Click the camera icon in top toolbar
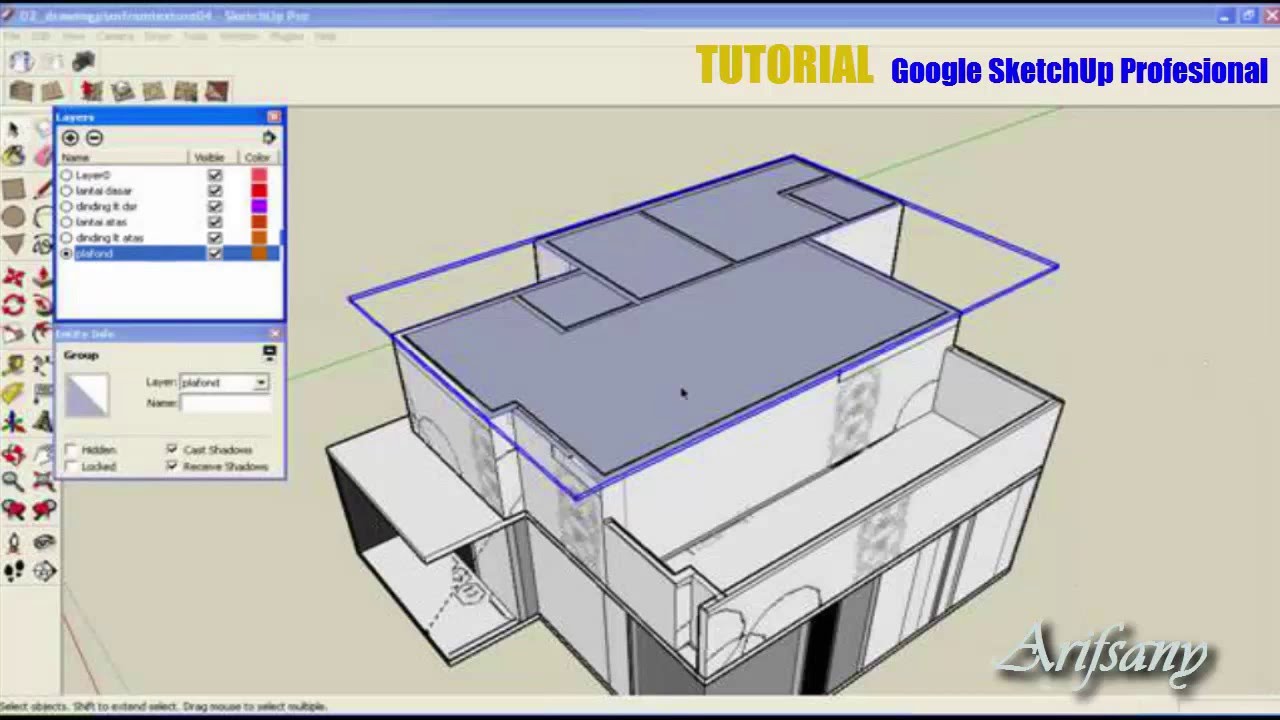Screen dimensions: 1280x720 (83, 61)
